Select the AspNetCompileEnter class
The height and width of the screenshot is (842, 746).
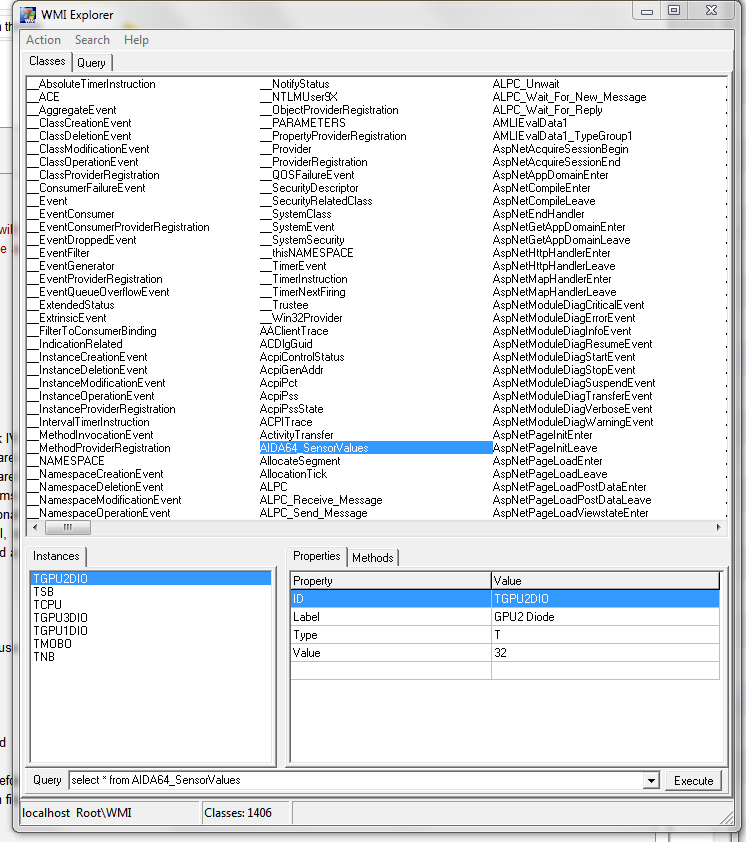point(541,188)
